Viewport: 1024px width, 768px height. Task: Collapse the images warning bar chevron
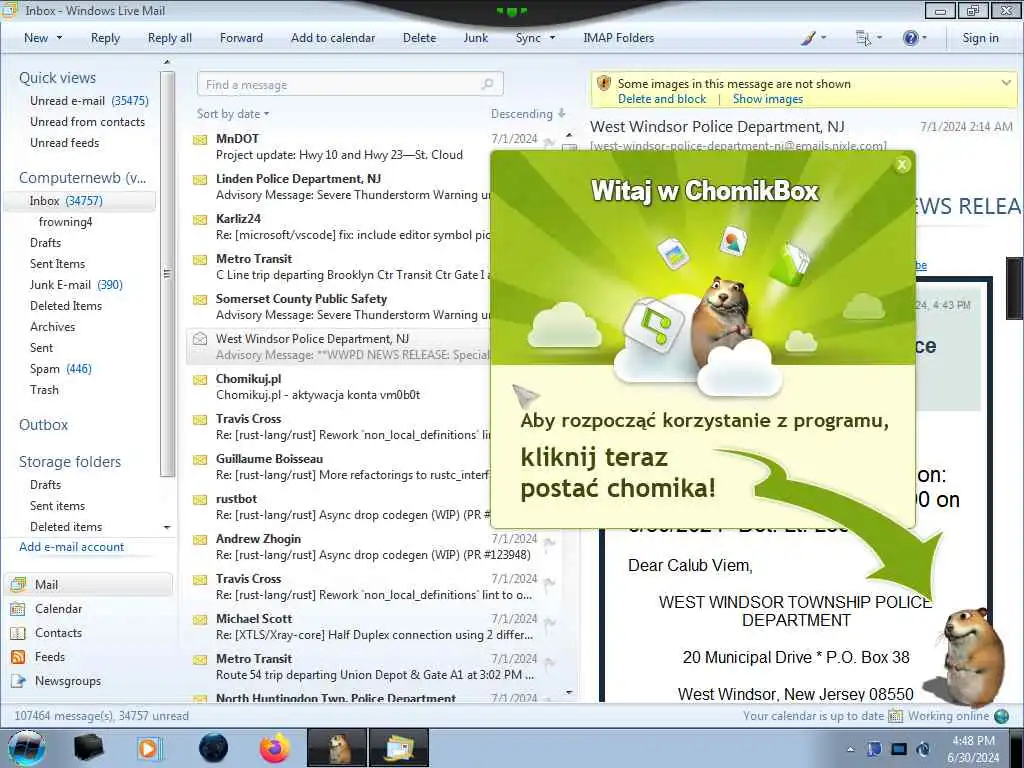1006,83
